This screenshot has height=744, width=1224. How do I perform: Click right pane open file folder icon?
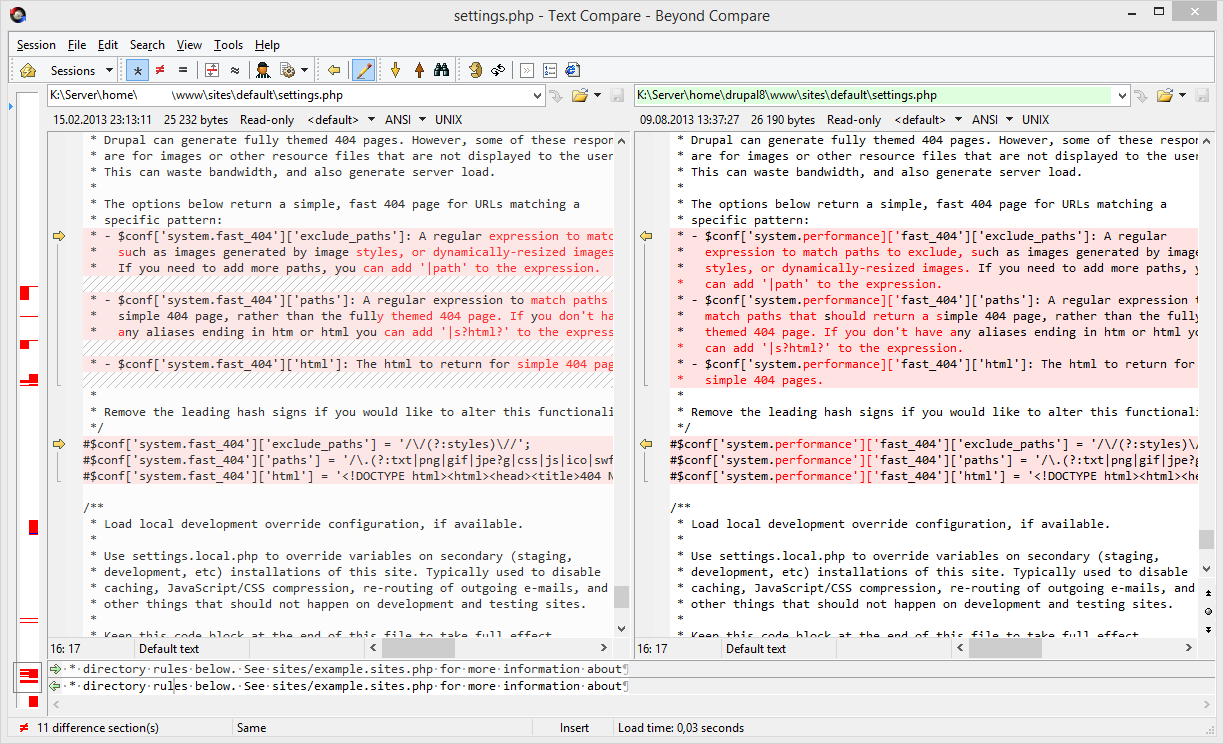pos(1165,95)
